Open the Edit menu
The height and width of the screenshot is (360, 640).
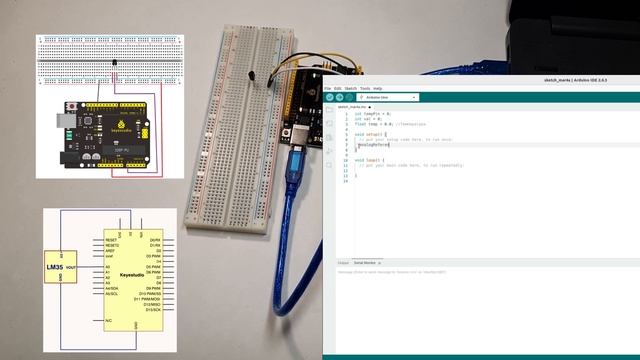pos(338,89)
